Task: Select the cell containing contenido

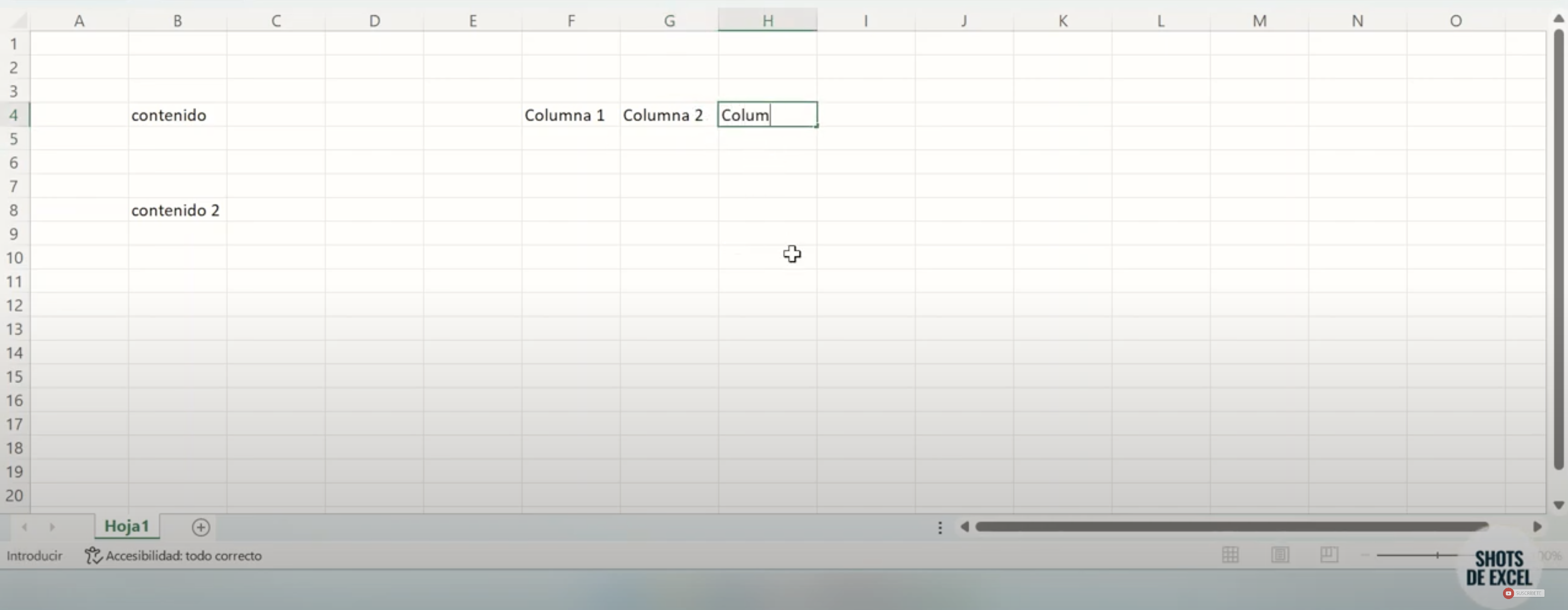Action: click(x=176, y=114)
